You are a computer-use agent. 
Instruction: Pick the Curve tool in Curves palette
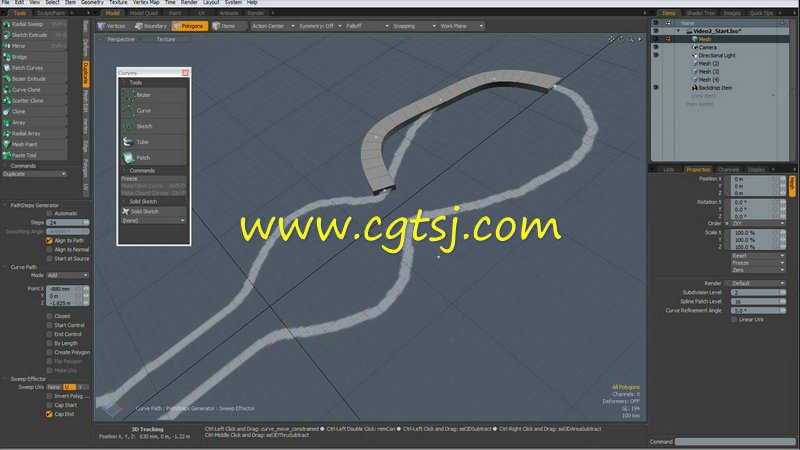(x=154, y=111)
